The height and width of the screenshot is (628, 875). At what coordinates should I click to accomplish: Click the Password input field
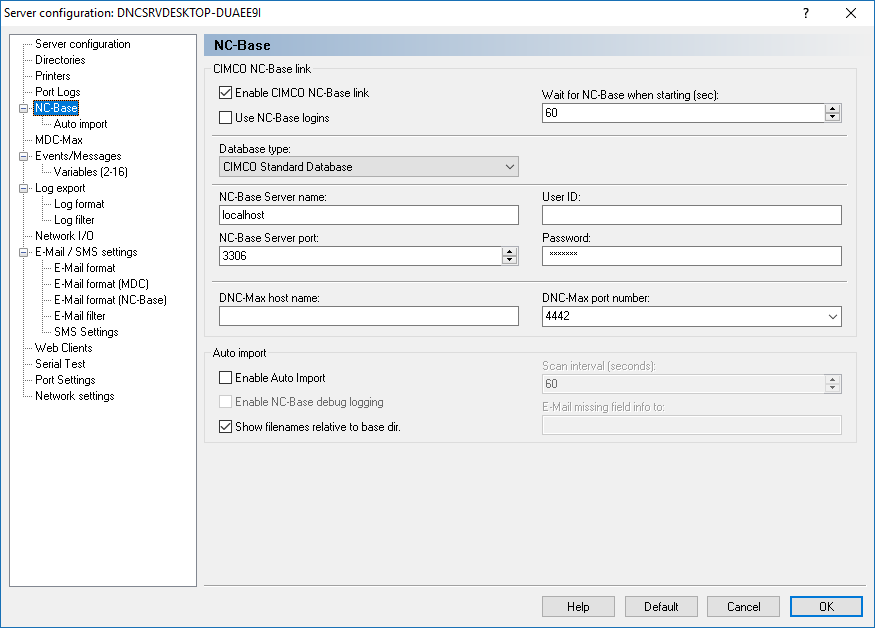coord(691,256)
